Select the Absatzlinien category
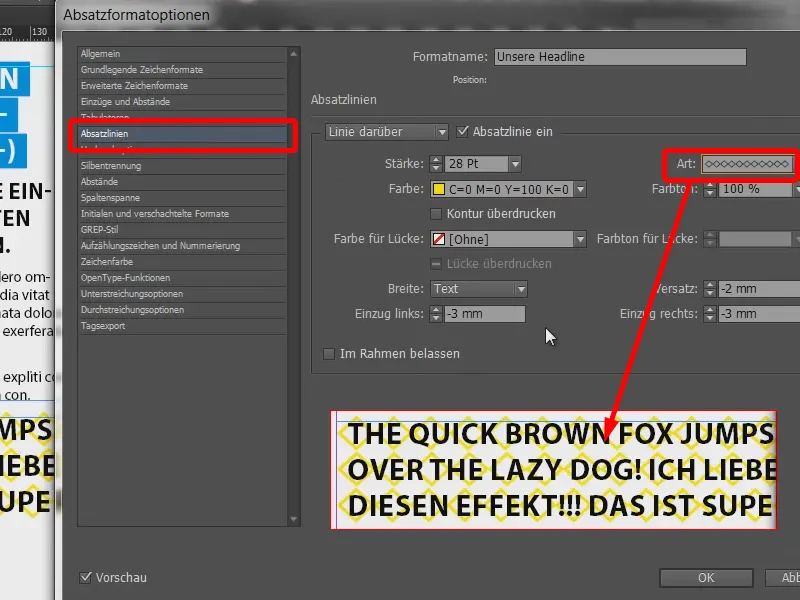The width and height of the screenshot is (800, 600). pyautogui.click(x=182, y=134)
